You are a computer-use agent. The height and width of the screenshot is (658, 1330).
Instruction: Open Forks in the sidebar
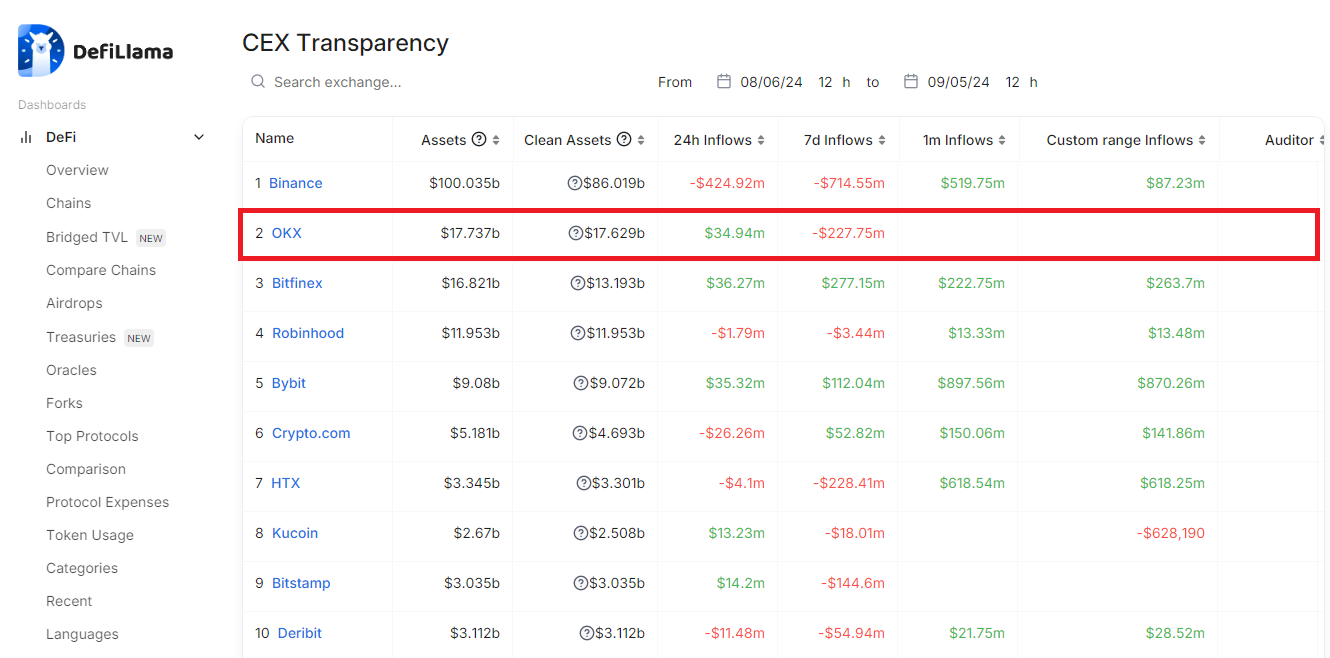[x=64, y=403]
